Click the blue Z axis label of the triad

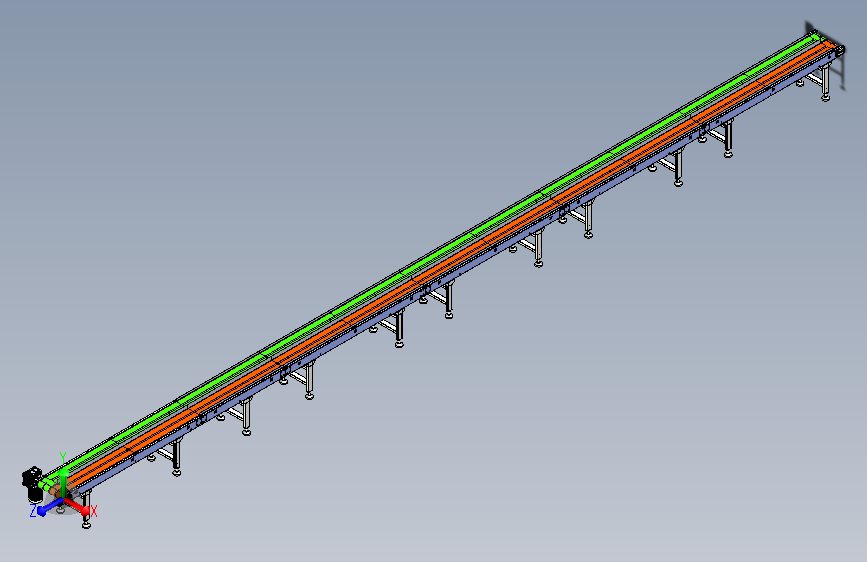click(x=33, y=511)
